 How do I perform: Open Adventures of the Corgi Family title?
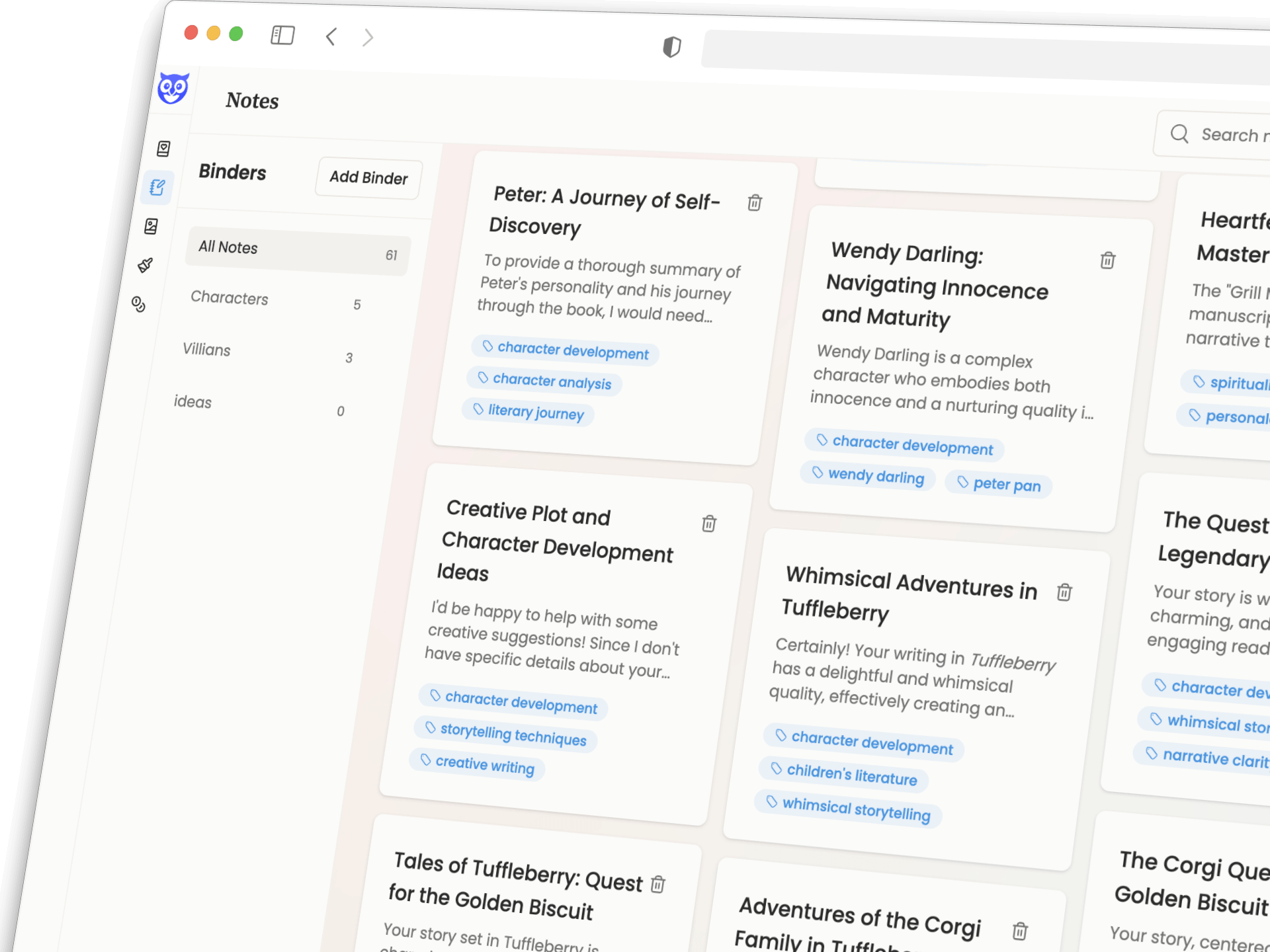857,926
